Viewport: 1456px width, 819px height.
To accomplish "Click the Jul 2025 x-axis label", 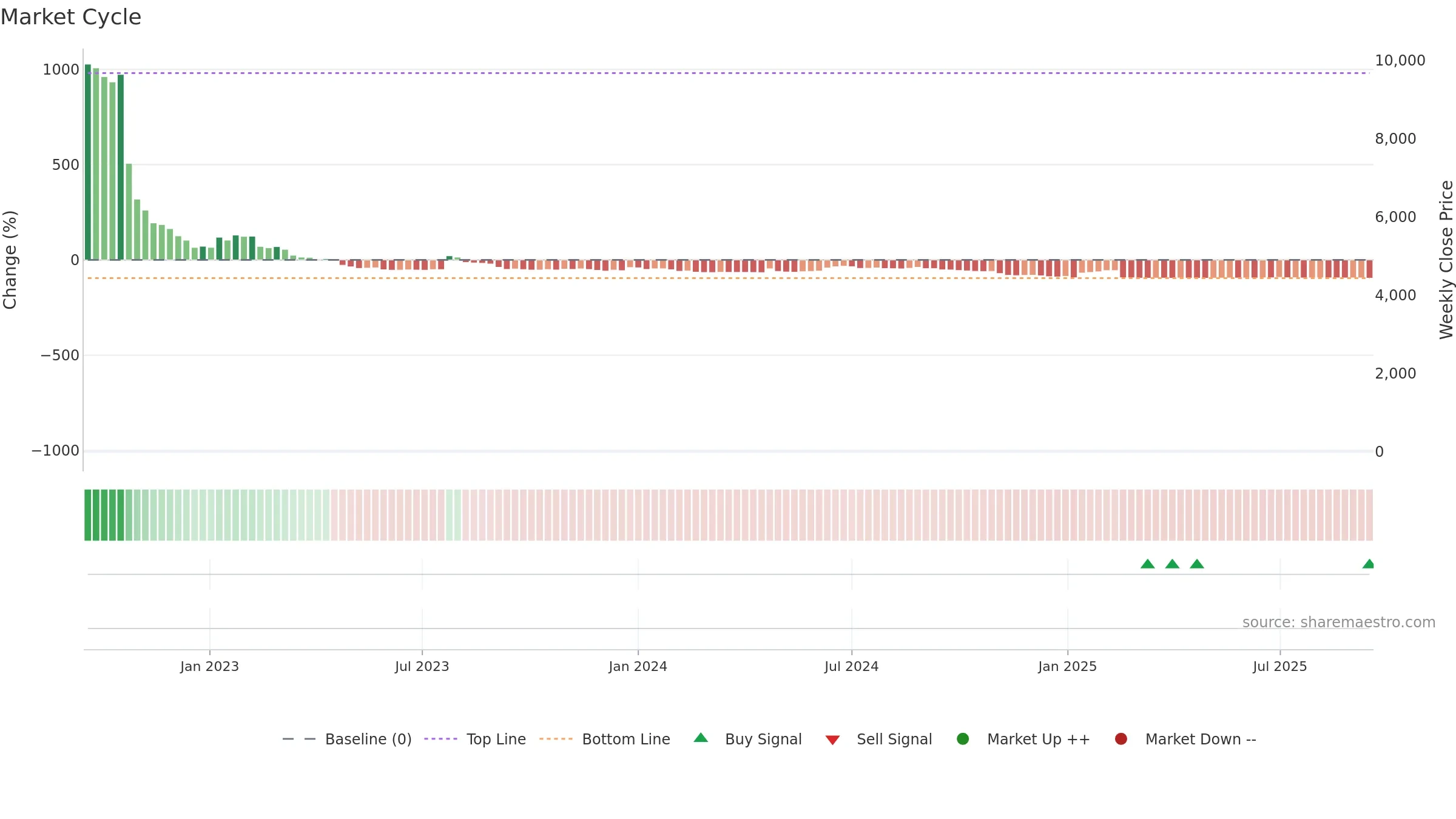I will (1279, 666).
